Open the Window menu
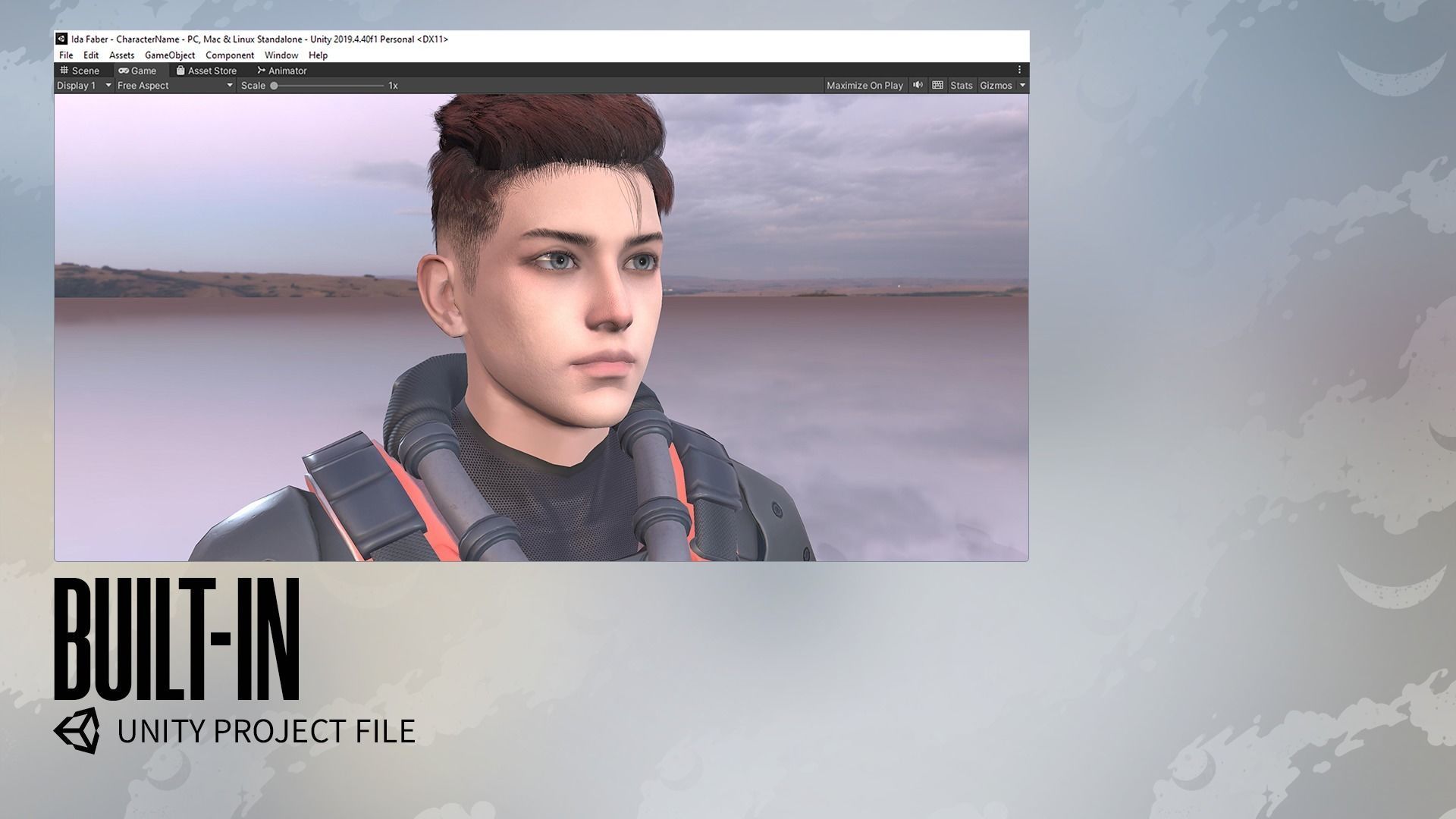 (281, 55)
